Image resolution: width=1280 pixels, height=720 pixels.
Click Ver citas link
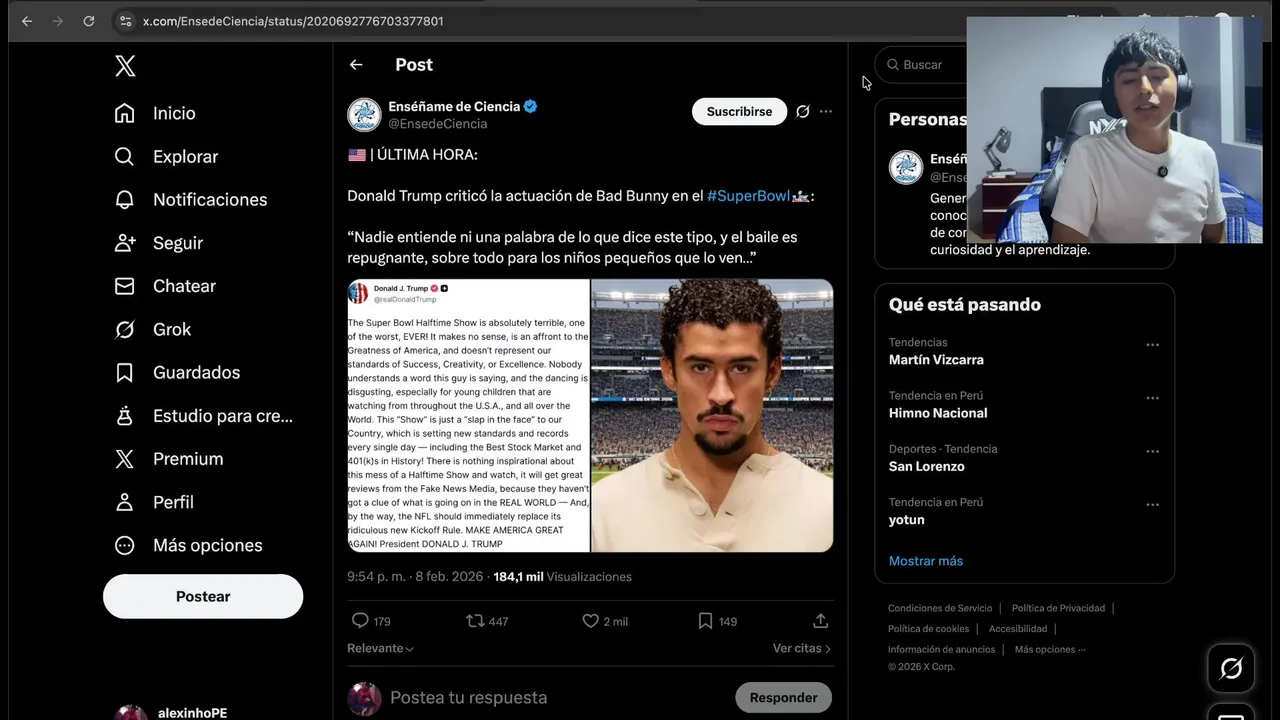(x=802, y=648)
